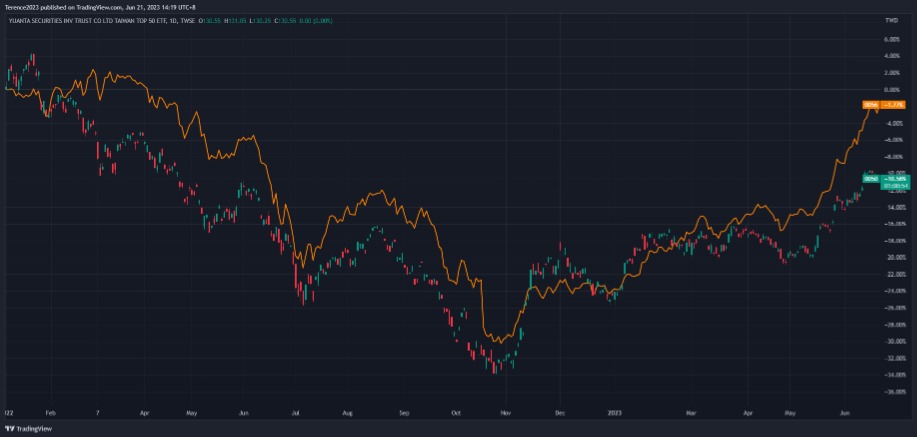This screenshot has height=437, width=917.
Task: Open the TWD currency selector
Action: [891, 20]
